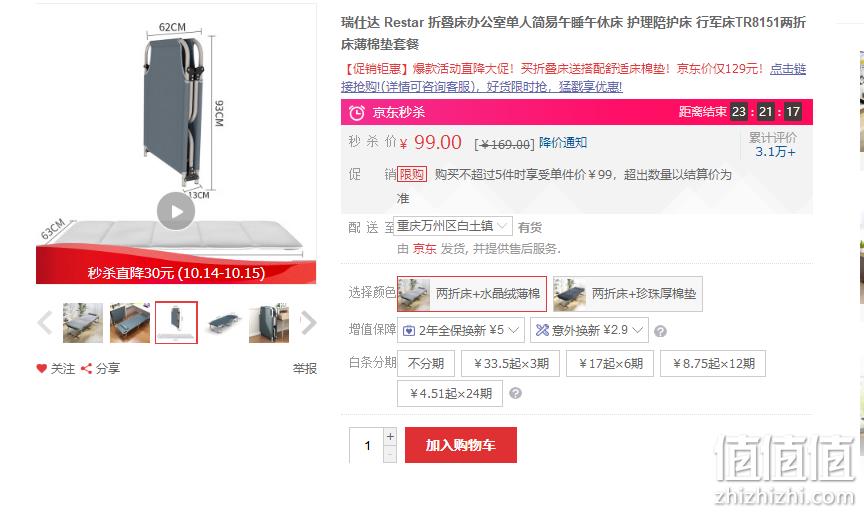The image size is (864, 514).
Task: Decrease quantity with the minus stepper
Action: [x=390, y=454]
